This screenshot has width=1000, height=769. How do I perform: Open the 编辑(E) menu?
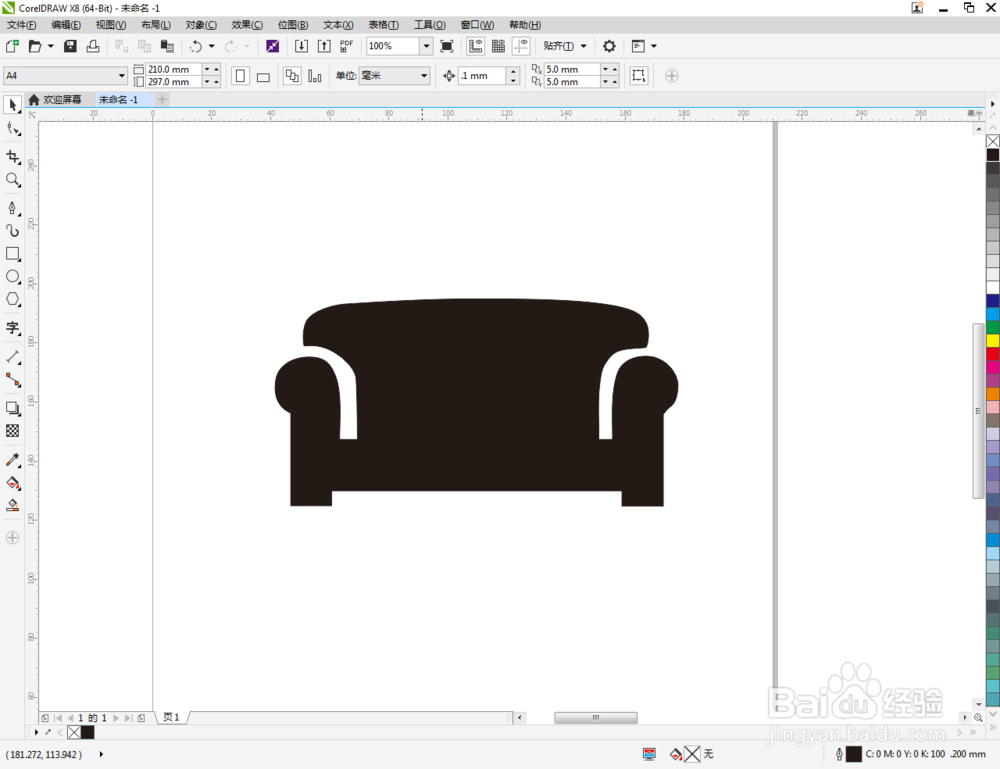pos(66,25)
